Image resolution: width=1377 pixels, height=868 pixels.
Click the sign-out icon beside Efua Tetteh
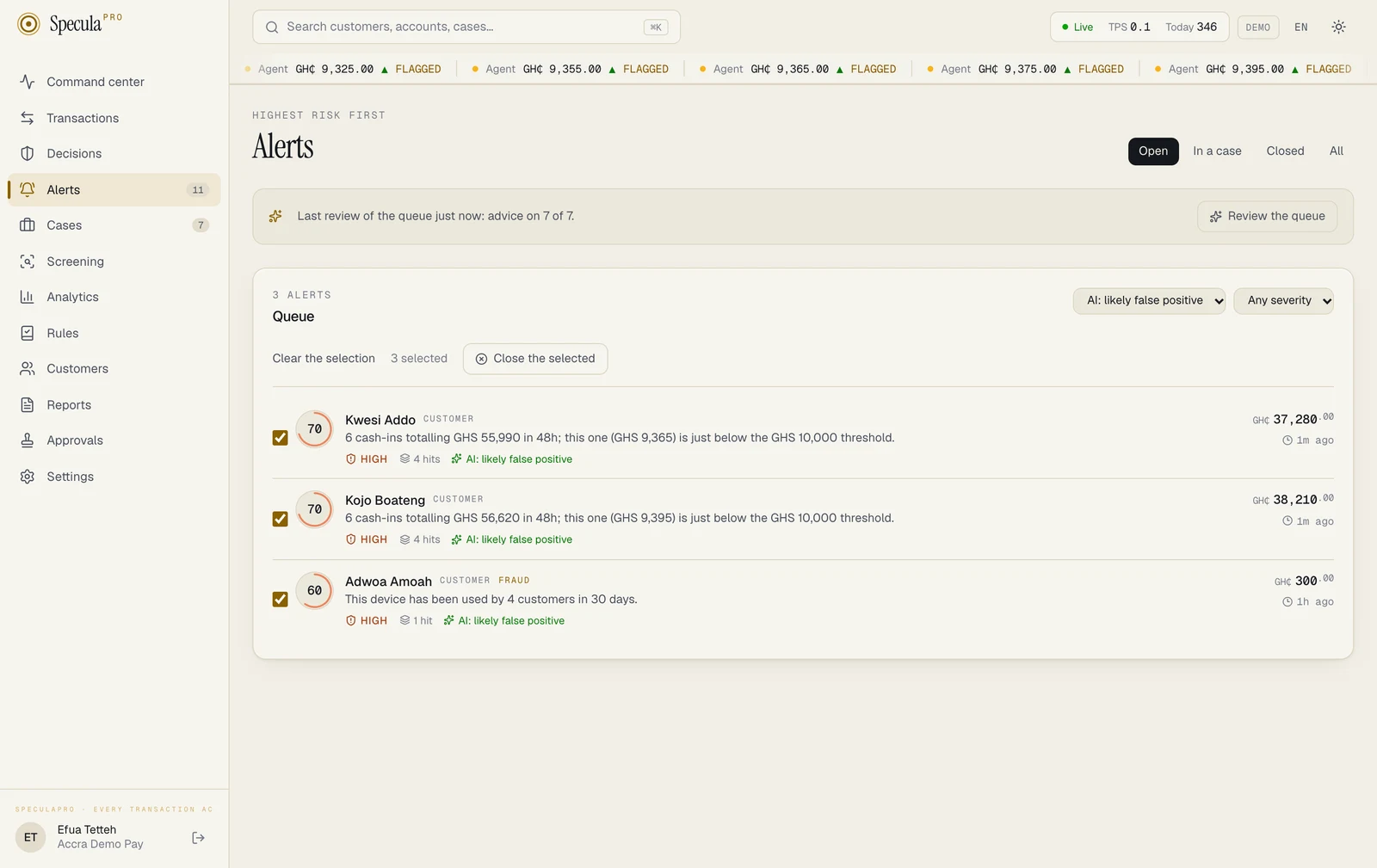199,838
